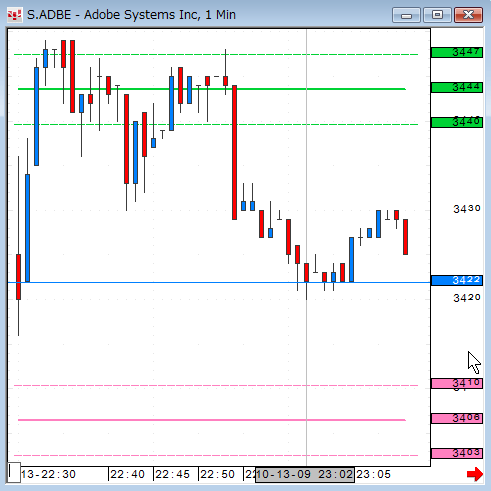Screen dimensions: 491x491
Task: Click the blue 3422 current price marker
Action: tap(457, 280)
